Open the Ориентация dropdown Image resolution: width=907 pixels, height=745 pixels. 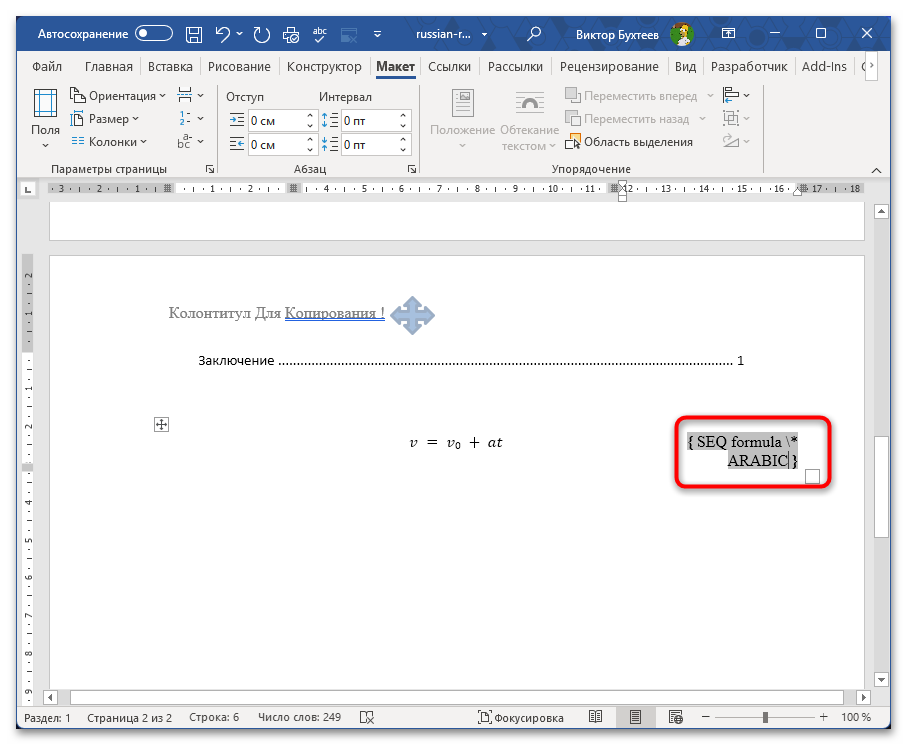click(117, 95)
